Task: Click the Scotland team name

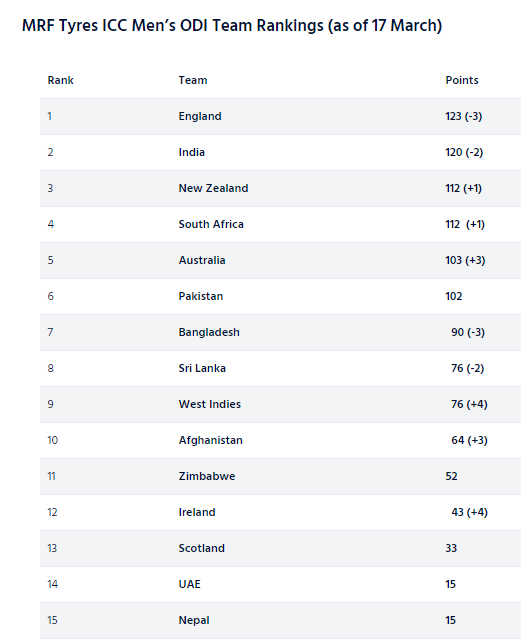Action: [x=202, y=549]
